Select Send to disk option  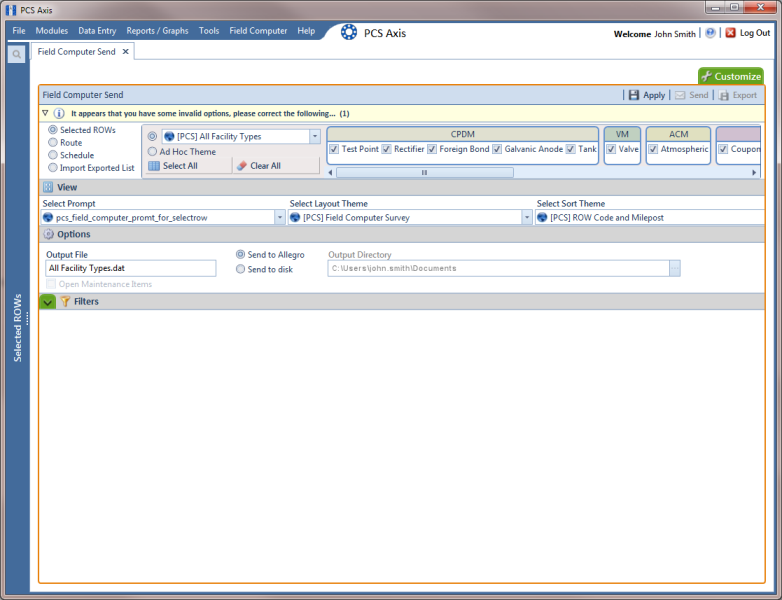[x=240, y=269]
